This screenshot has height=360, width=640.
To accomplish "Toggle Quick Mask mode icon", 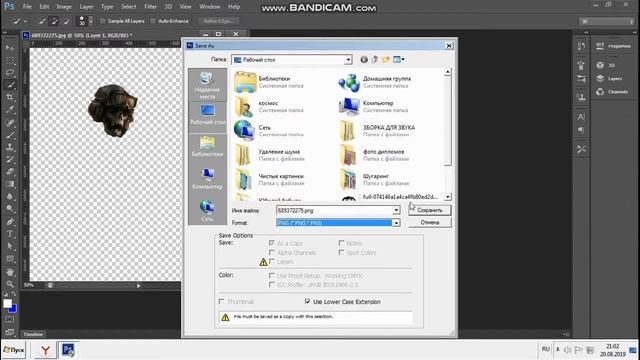I will tap(10, 320).
